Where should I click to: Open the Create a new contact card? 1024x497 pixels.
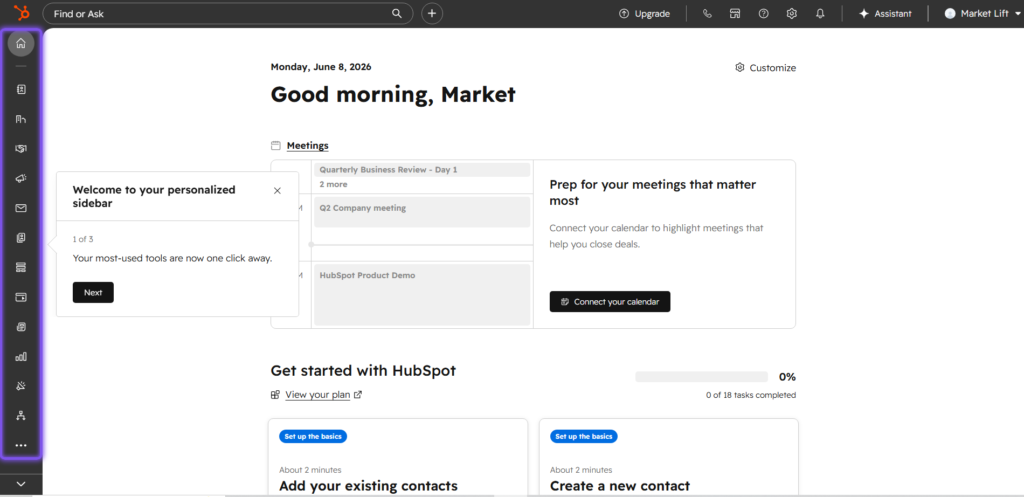pyautogui.click(x=669, y=457)
